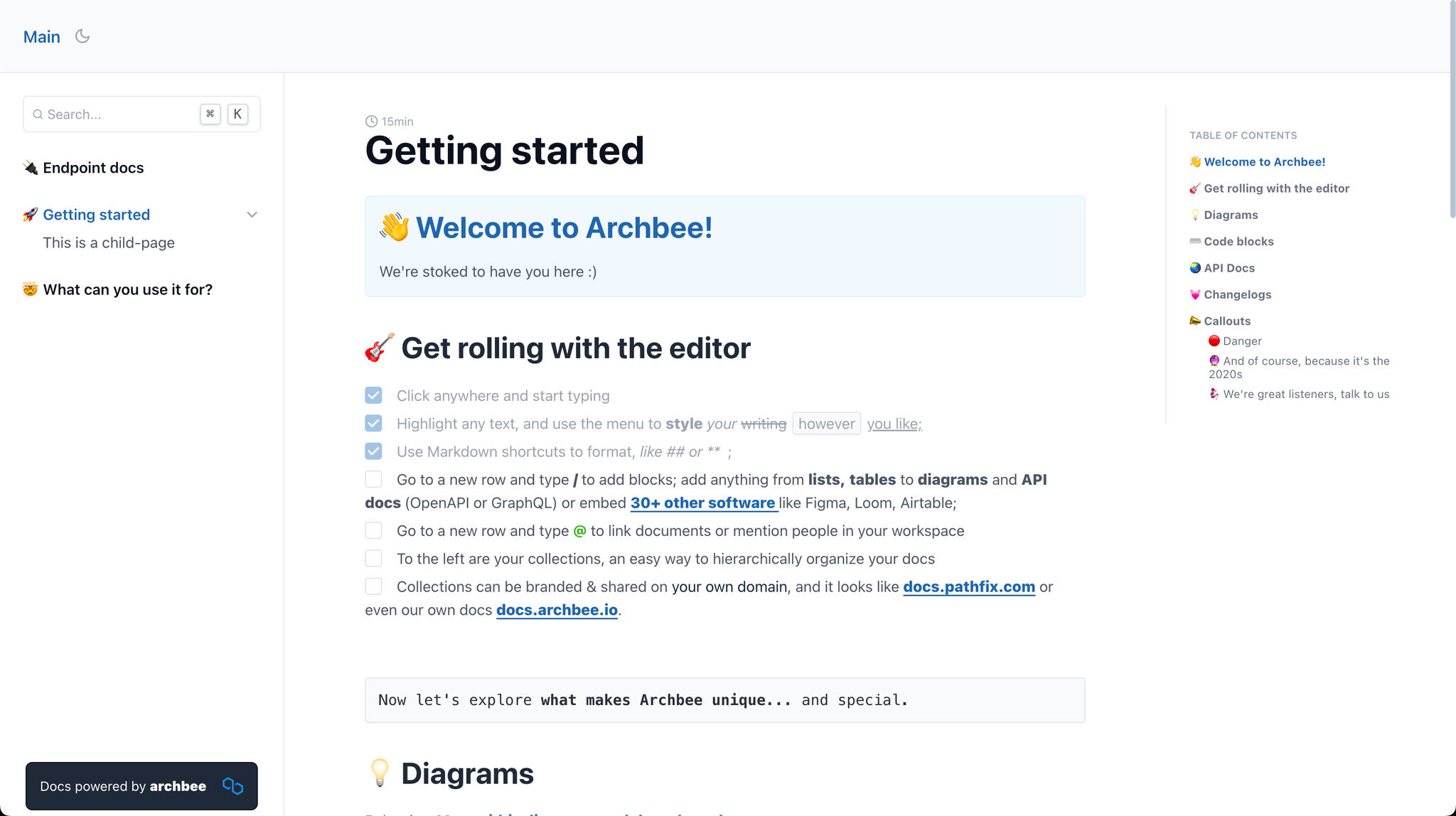Click the search magnifier icon
This screenshot has height=816, width=1456.
click(38, 114)
